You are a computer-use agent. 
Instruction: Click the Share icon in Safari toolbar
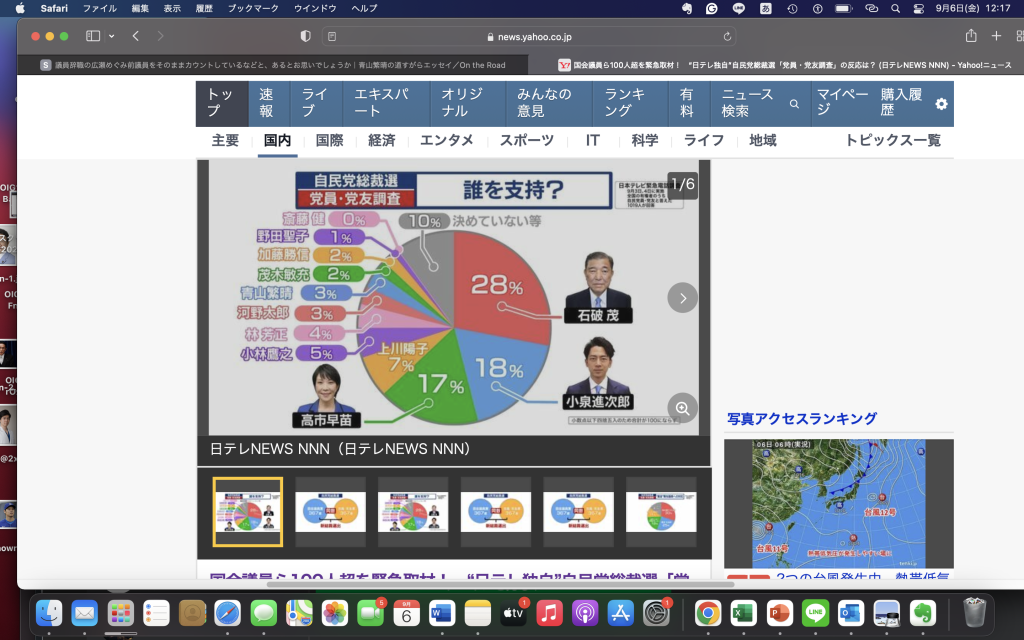tap(970, 36)
